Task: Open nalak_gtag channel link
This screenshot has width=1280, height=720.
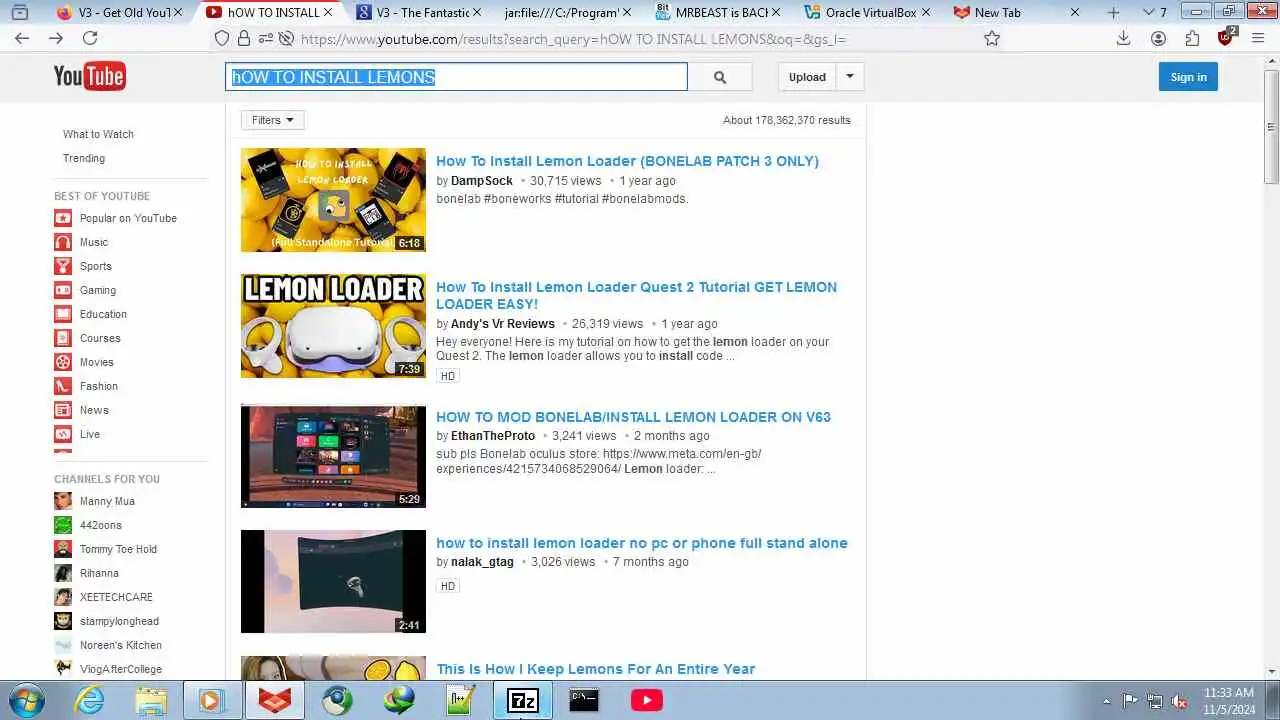Action: [x=482, y=562]
